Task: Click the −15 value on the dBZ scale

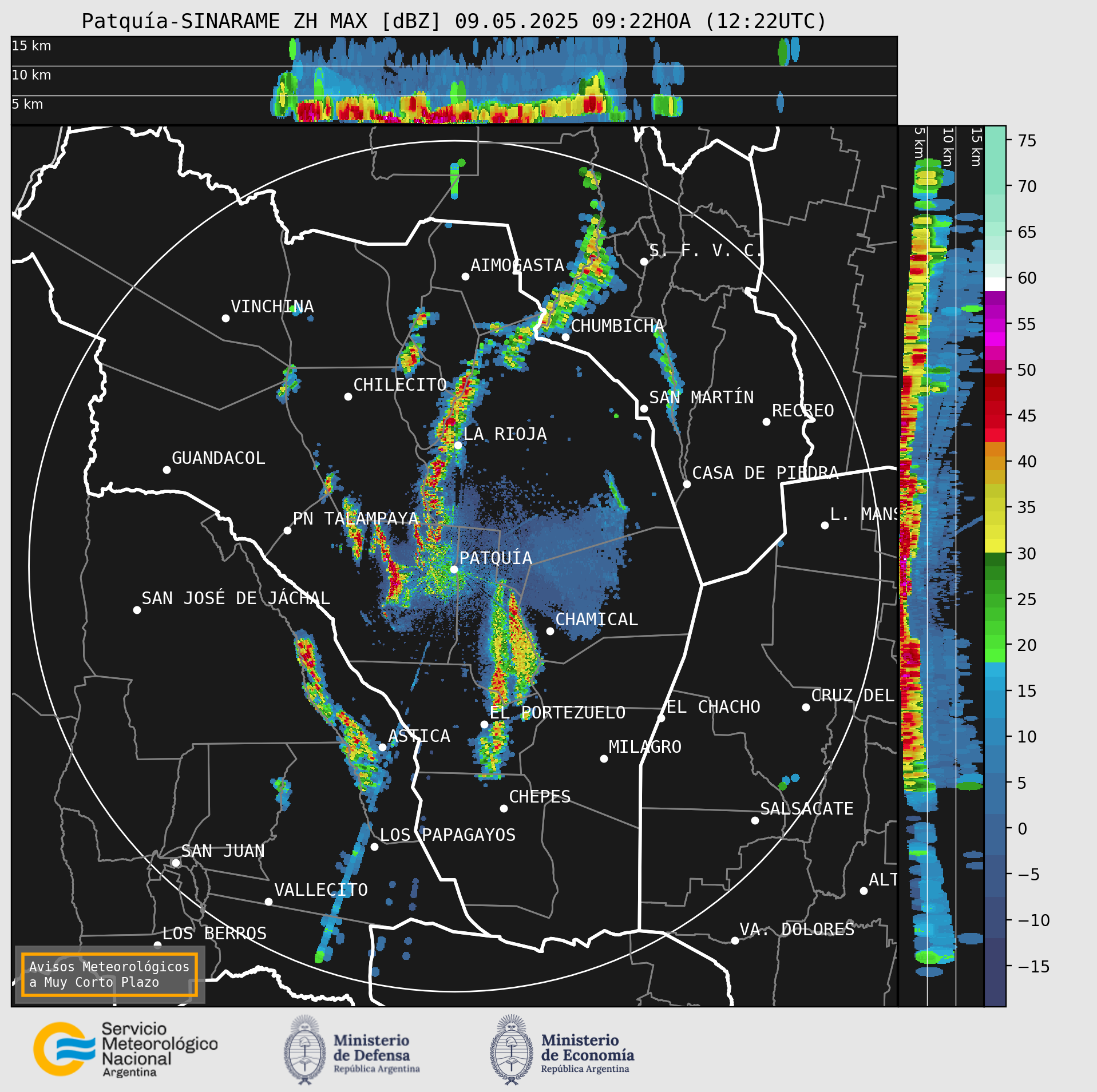Action: click(1033, 966)
